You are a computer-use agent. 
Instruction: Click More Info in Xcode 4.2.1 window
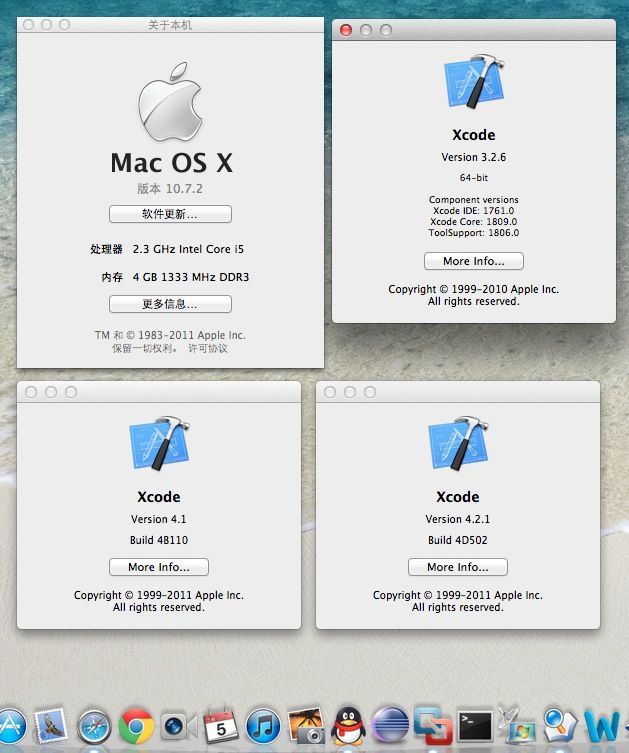point(458,567)
